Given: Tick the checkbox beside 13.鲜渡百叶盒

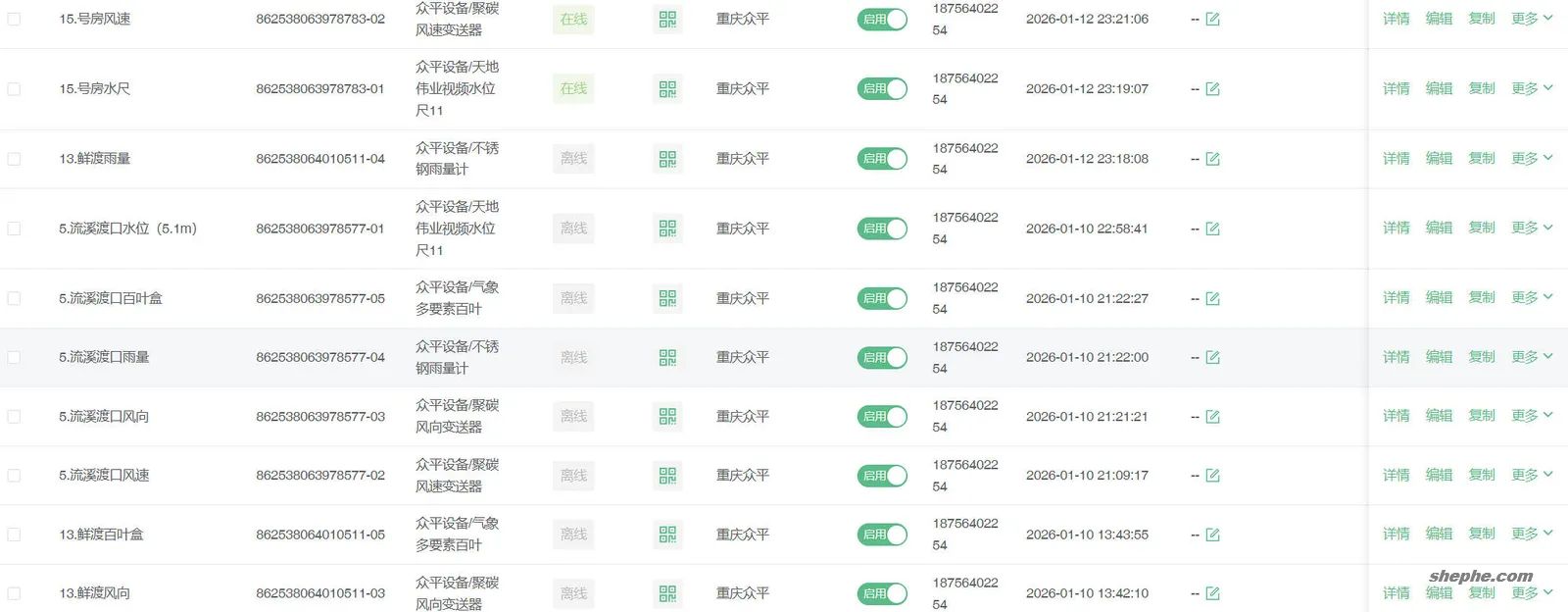Looking at the screenshot, I should 14,535.
